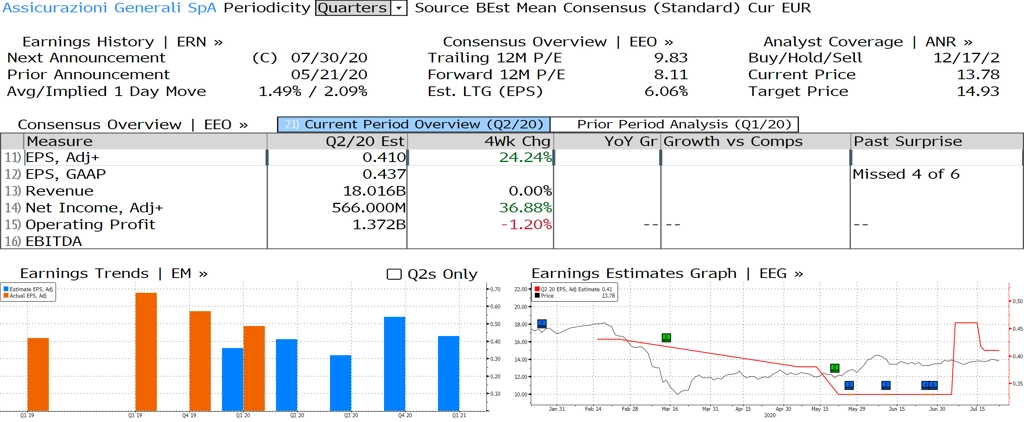Click the blue event marker before Jun 15

886,385
